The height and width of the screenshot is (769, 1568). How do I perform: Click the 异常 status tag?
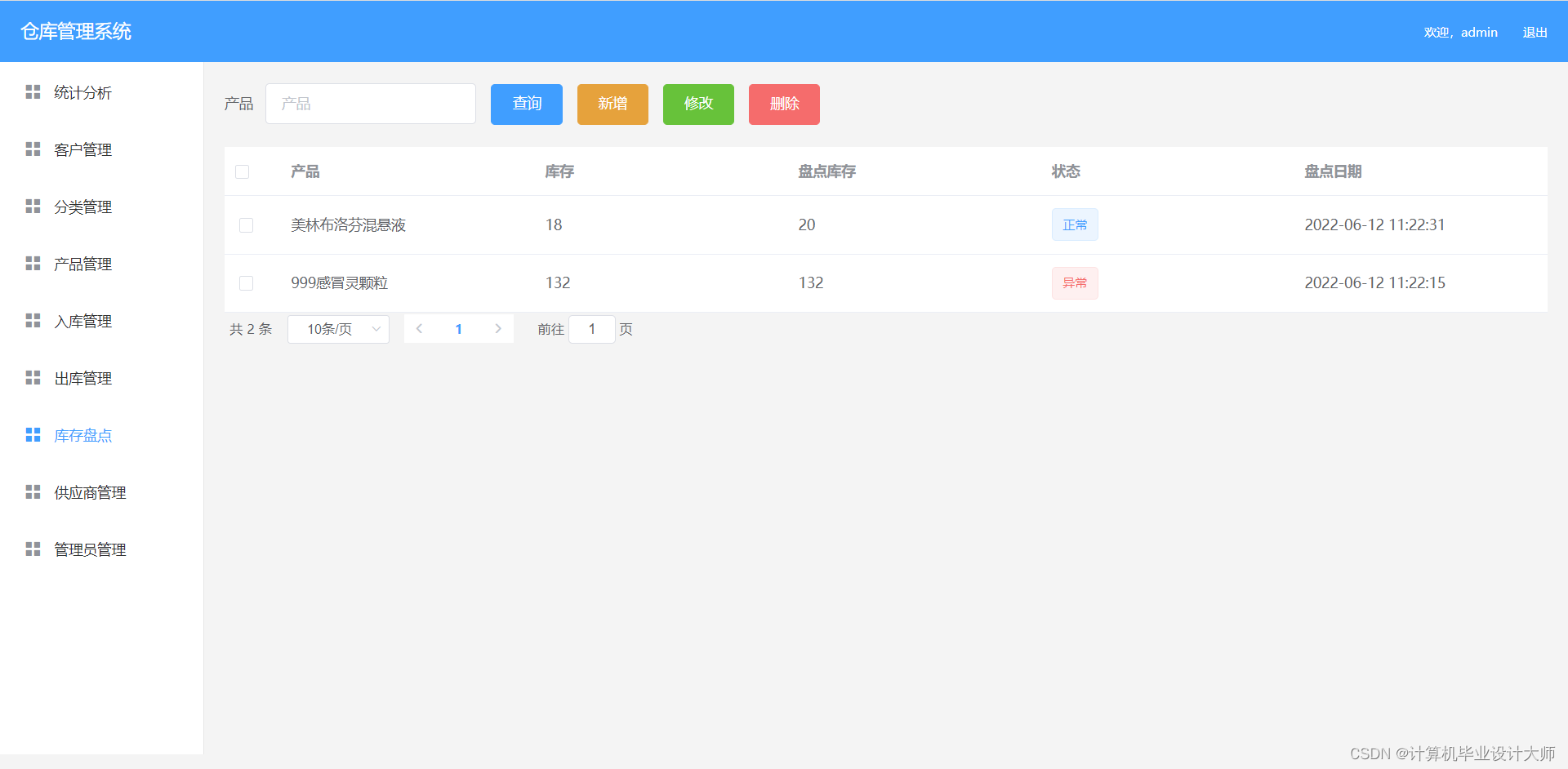click(1075, 283)
